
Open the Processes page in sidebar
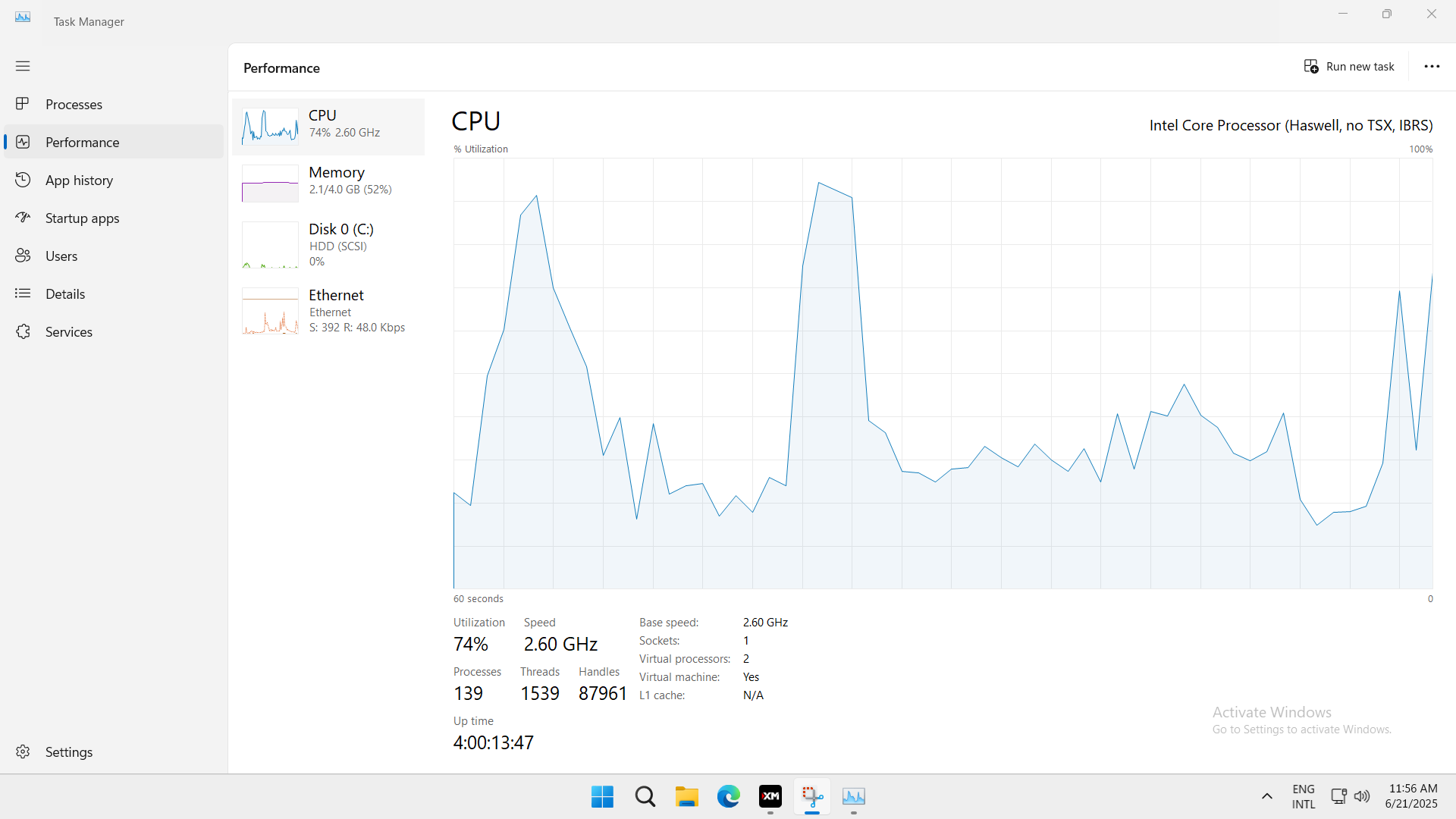point(74,104)
